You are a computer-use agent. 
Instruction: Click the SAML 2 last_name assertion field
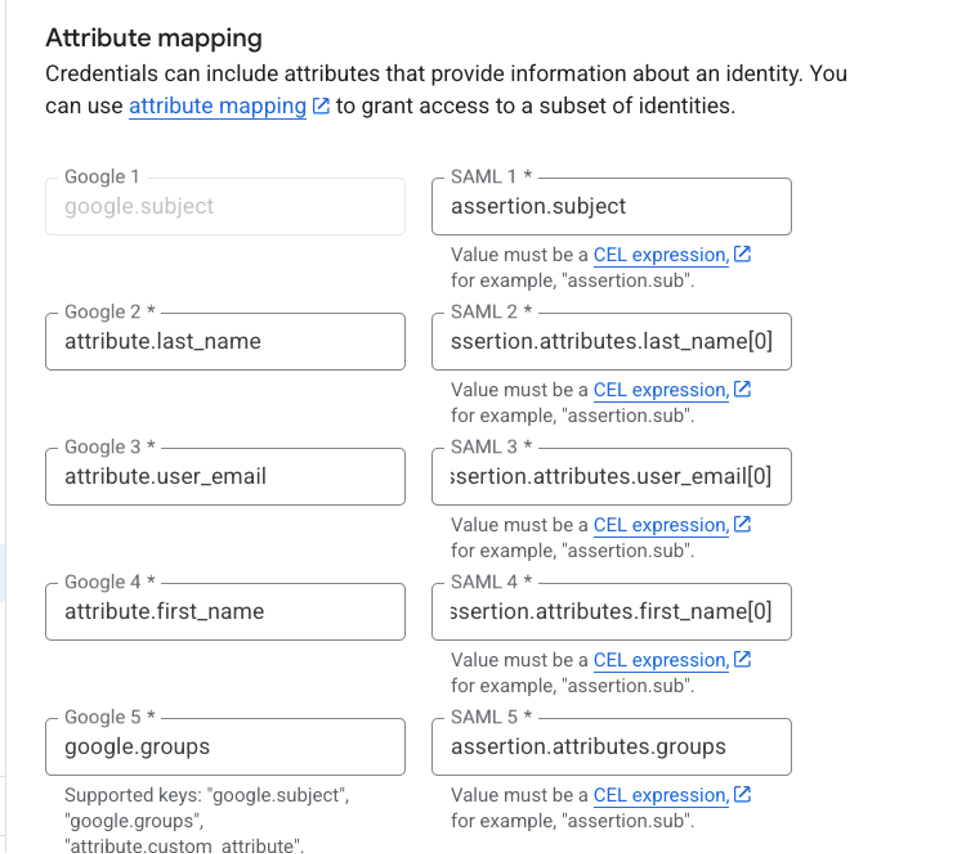pos(610,341)
